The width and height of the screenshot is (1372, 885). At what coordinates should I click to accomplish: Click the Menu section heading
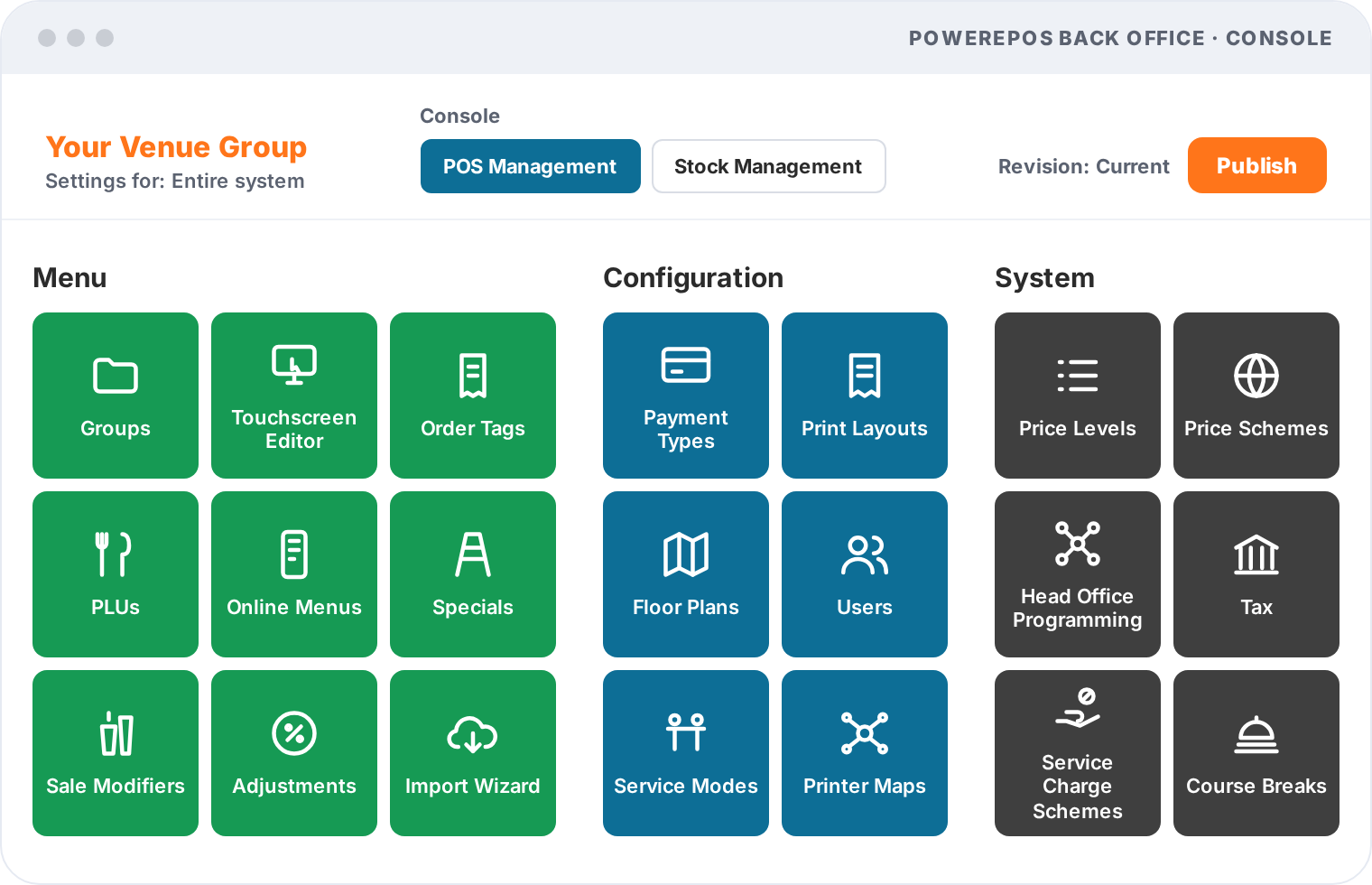(x=70, y=278)
